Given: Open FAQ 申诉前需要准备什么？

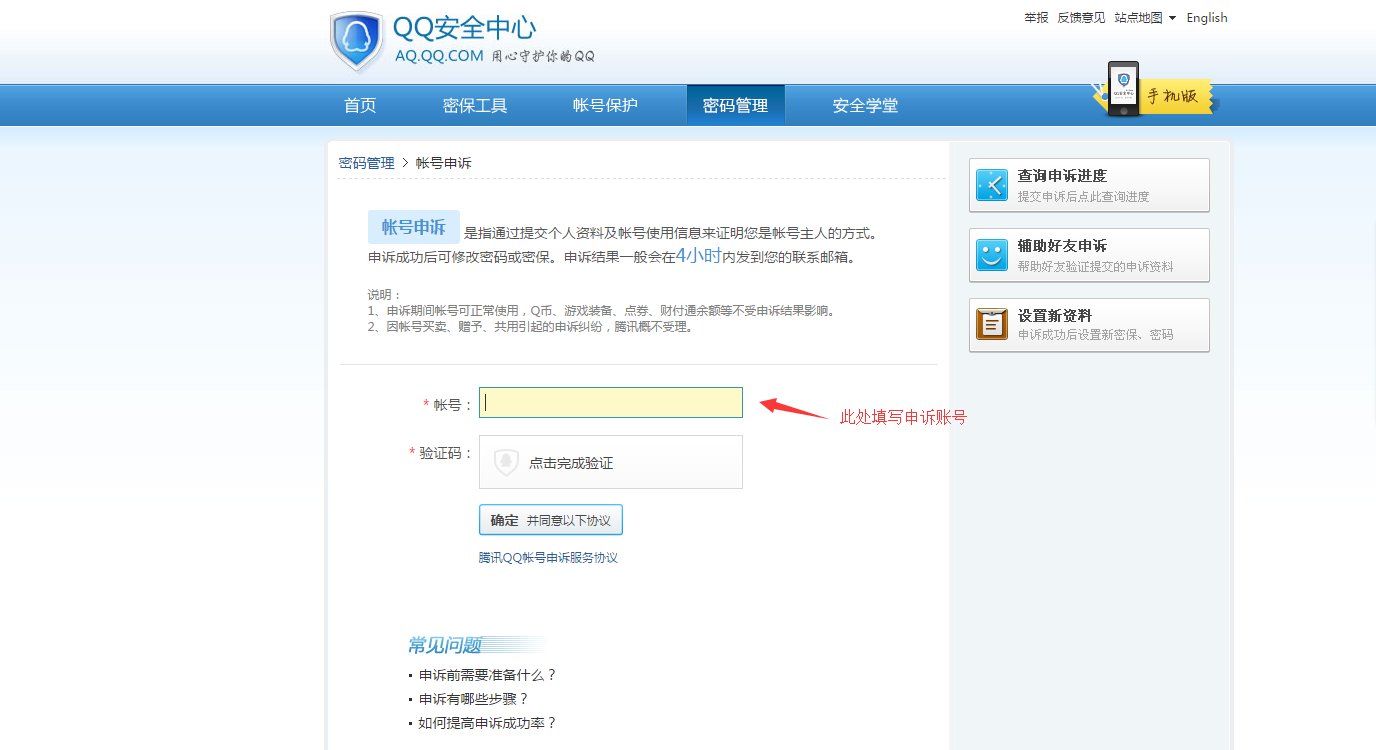Looking at the screenshot, I should [x=487, y=675].
